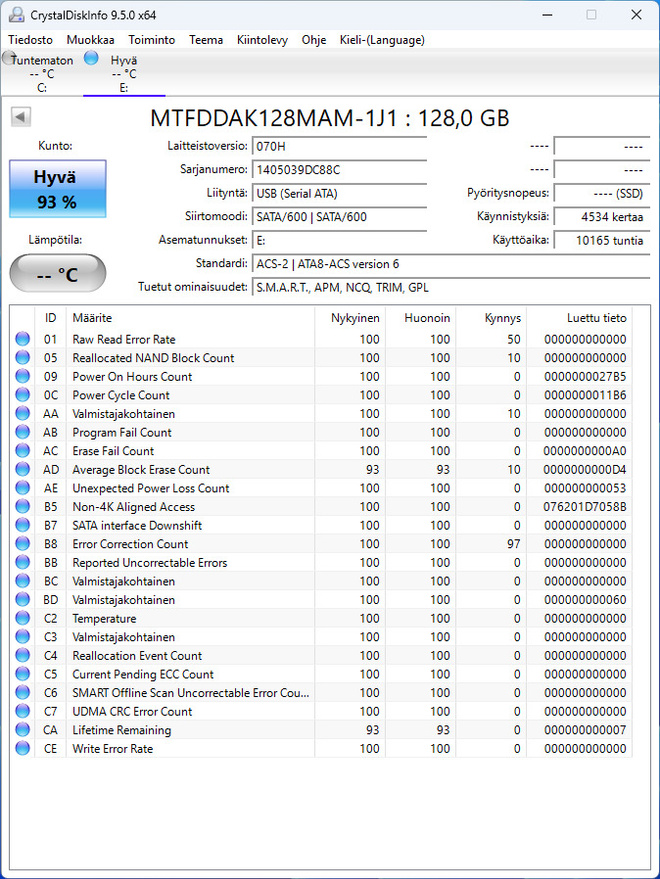
Task: Click raw value 0000000027B5
Action: coord(585,377)
